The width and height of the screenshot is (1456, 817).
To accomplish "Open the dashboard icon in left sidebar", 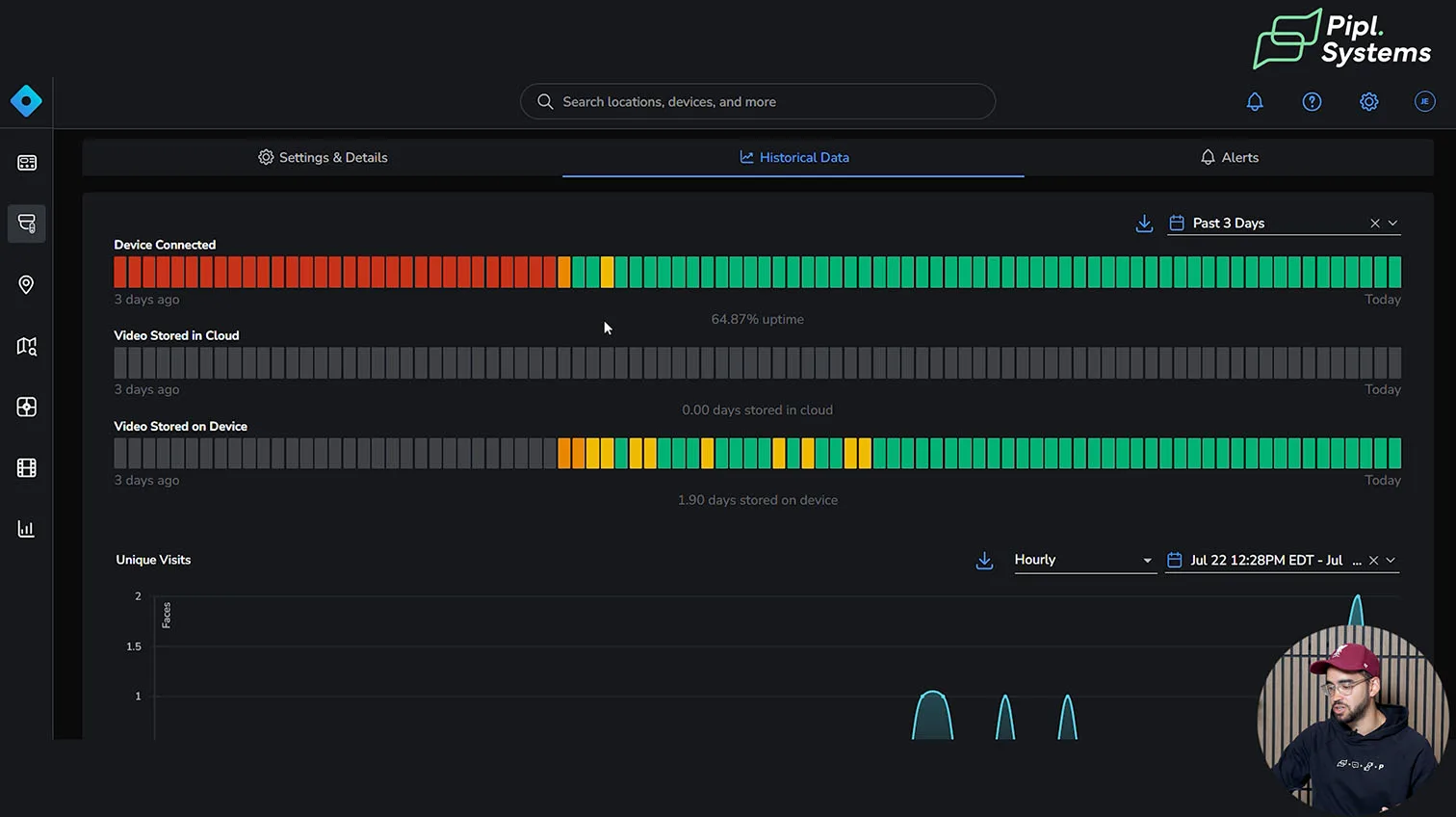I will coord(27,163).
